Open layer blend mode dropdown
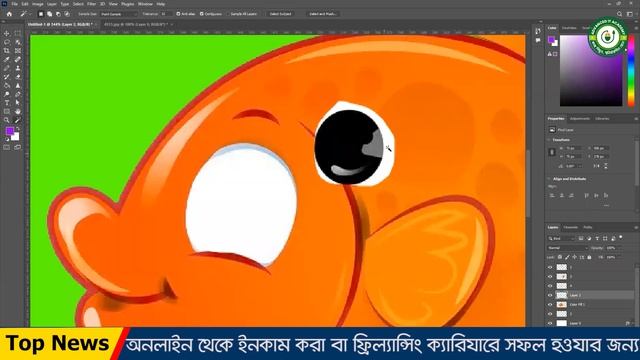The height and width of the screenshot is (360, 640). [567, 248]
